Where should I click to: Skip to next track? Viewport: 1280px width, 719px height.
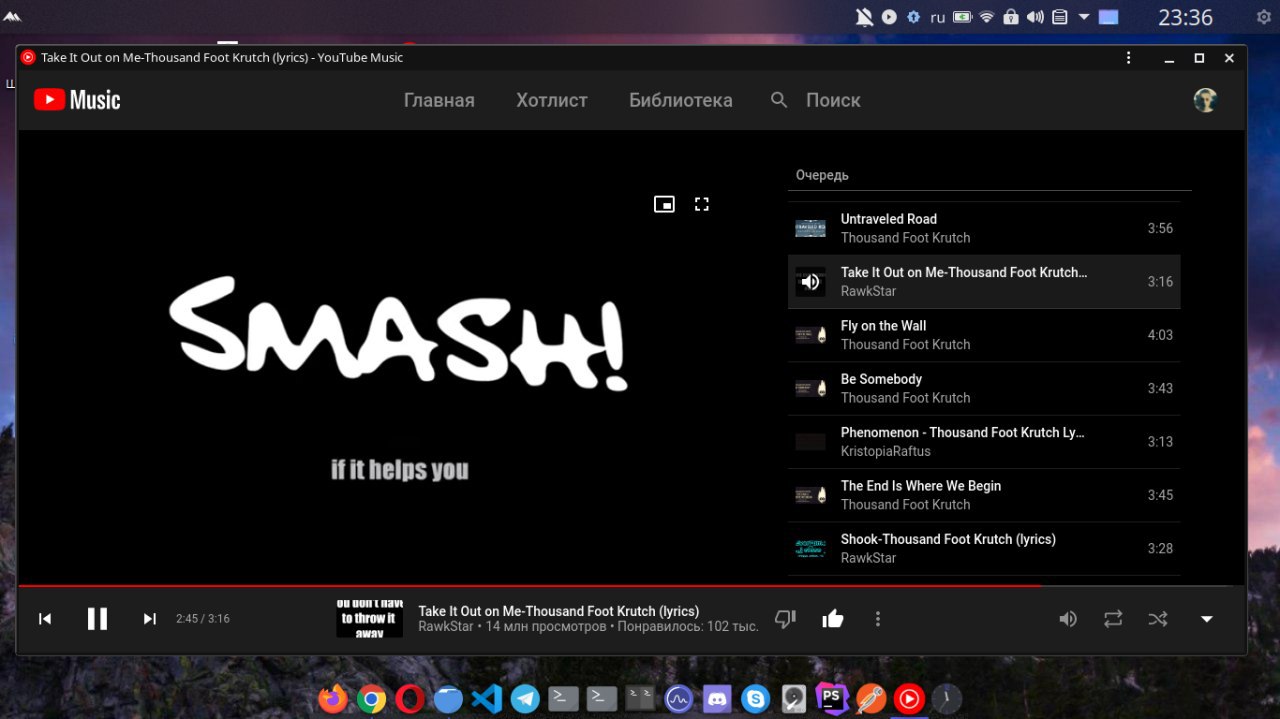click(150, 619)
